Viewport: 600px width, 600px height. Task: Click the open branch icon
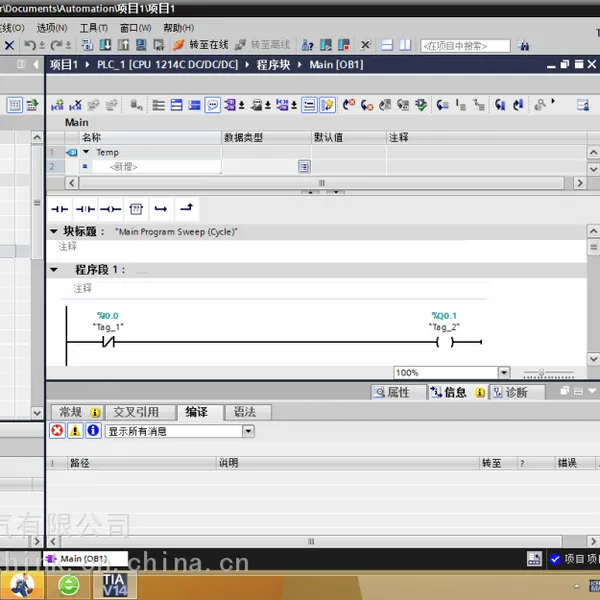point(161,209)
